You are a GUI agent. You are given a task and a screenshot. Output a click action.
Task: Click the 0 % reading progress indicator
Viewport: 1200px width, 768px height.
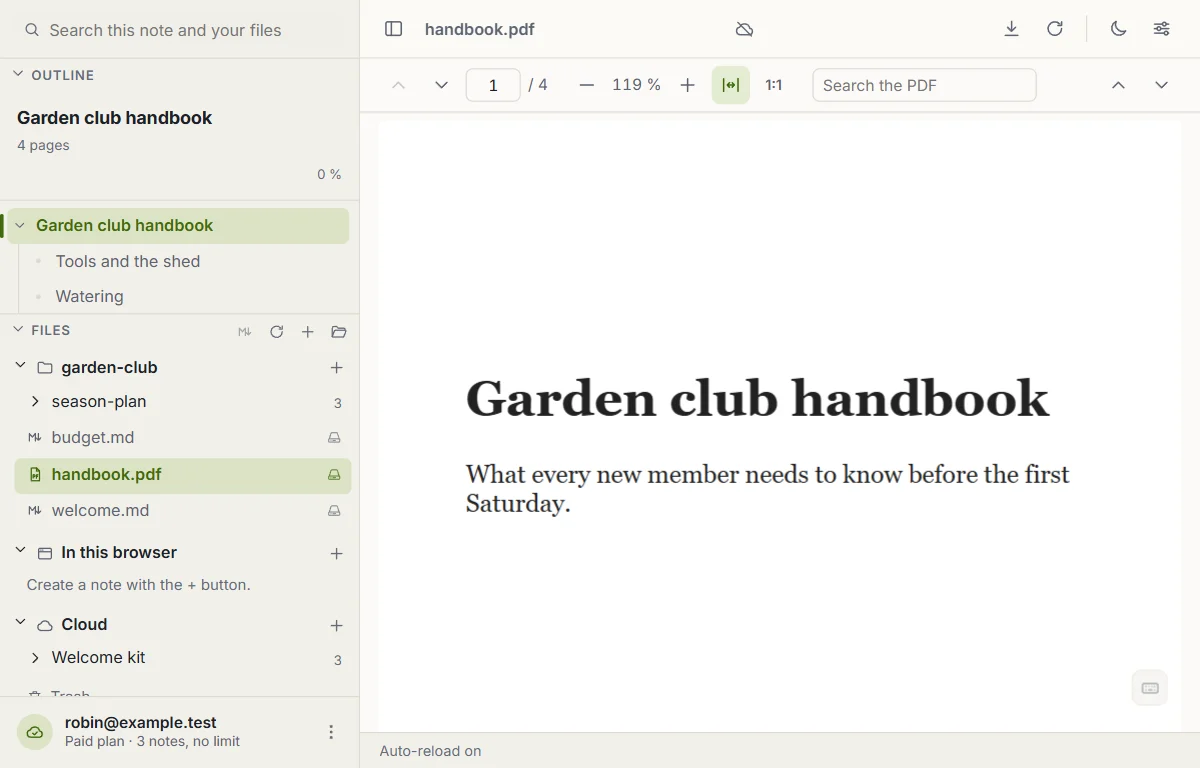click(x=329, y=174)
